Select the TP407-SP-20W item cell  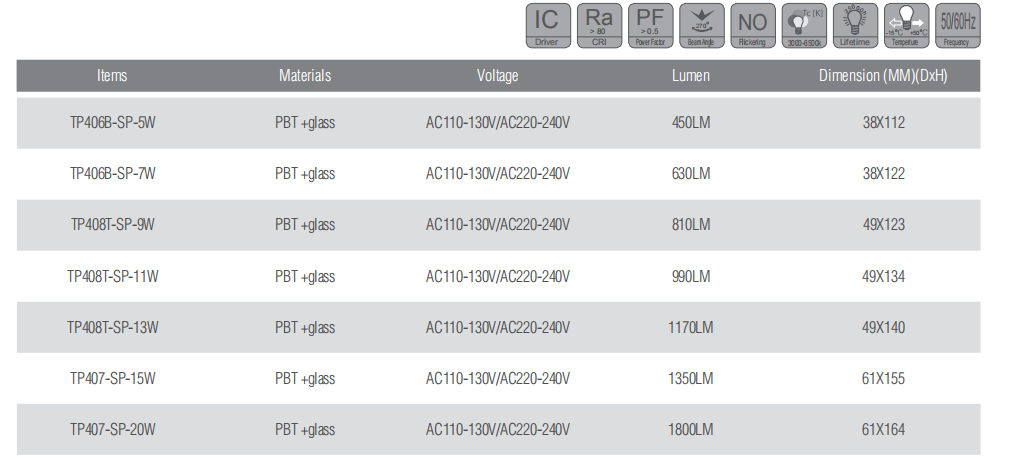coord(112,430)
